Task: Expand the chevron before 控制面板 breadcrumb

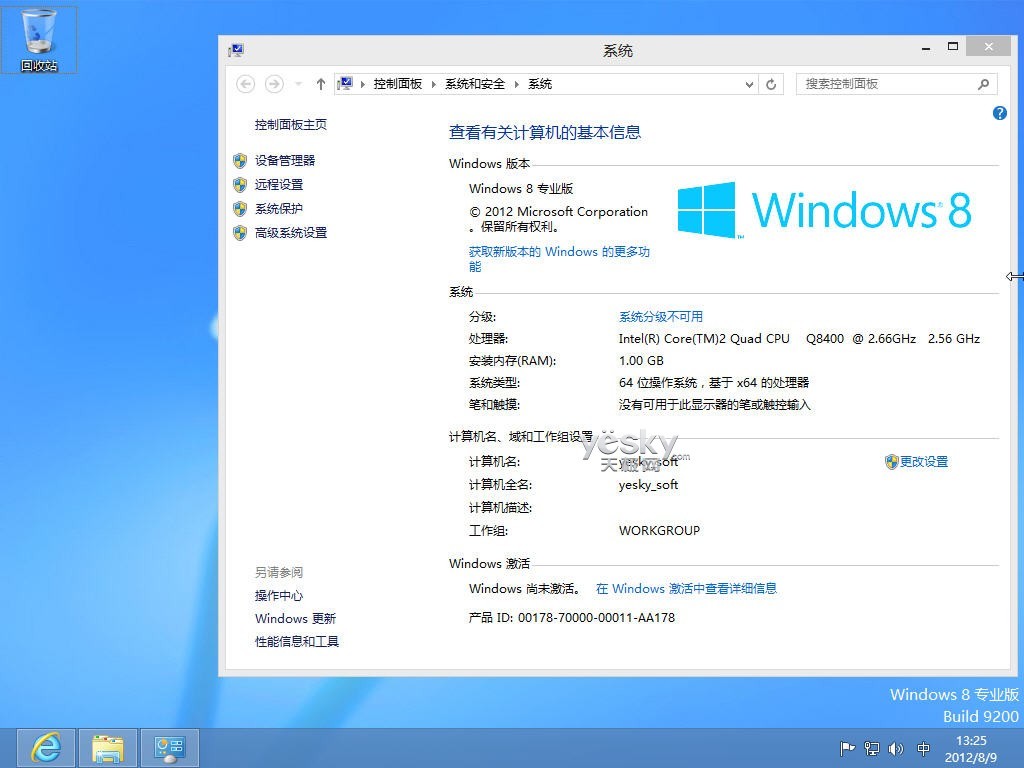Action: (362, 84)
